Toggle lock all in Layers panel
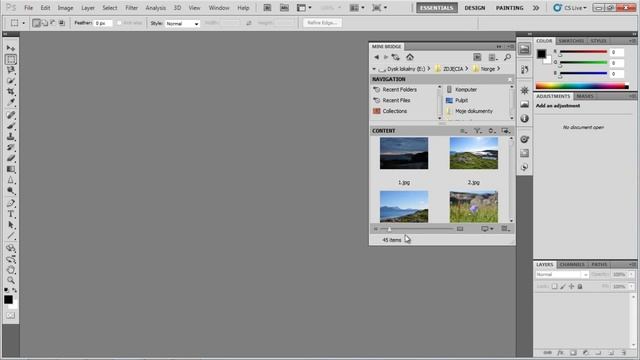The width and height of the screenshot is (640, 360). pyautogui.click(x=580, y=287)
